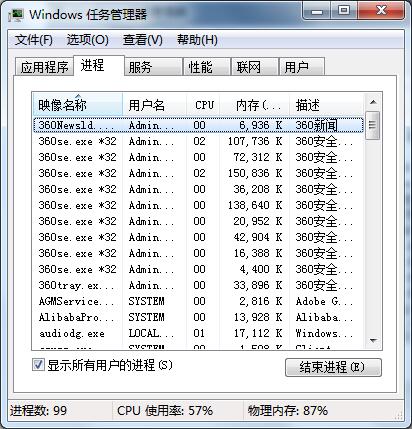Select 360se.exe row using 107,736 K
This screenshot has width=412, height=429.
(198, 141)
